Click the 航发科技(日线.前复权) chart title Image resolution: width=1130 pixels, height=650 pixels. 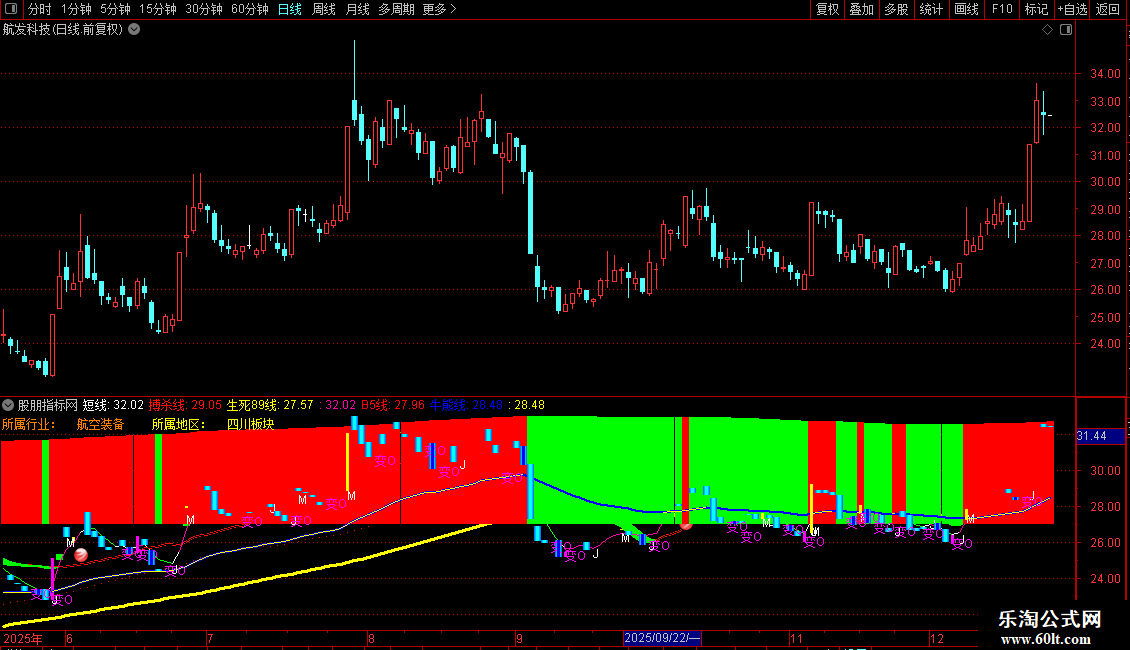63,29
